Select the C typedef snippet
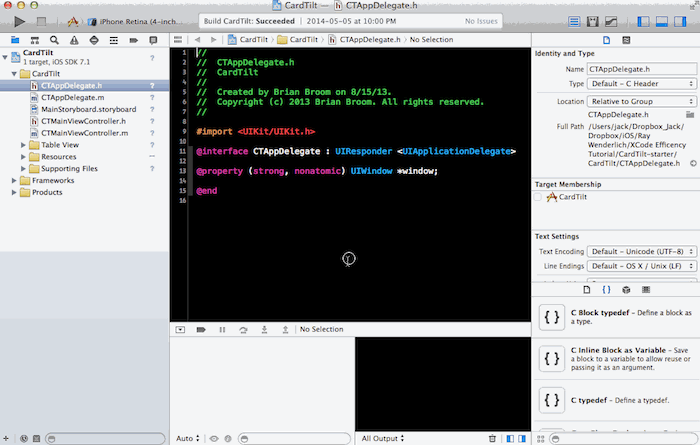Viewport: 700px width, 445px height. 616,400
